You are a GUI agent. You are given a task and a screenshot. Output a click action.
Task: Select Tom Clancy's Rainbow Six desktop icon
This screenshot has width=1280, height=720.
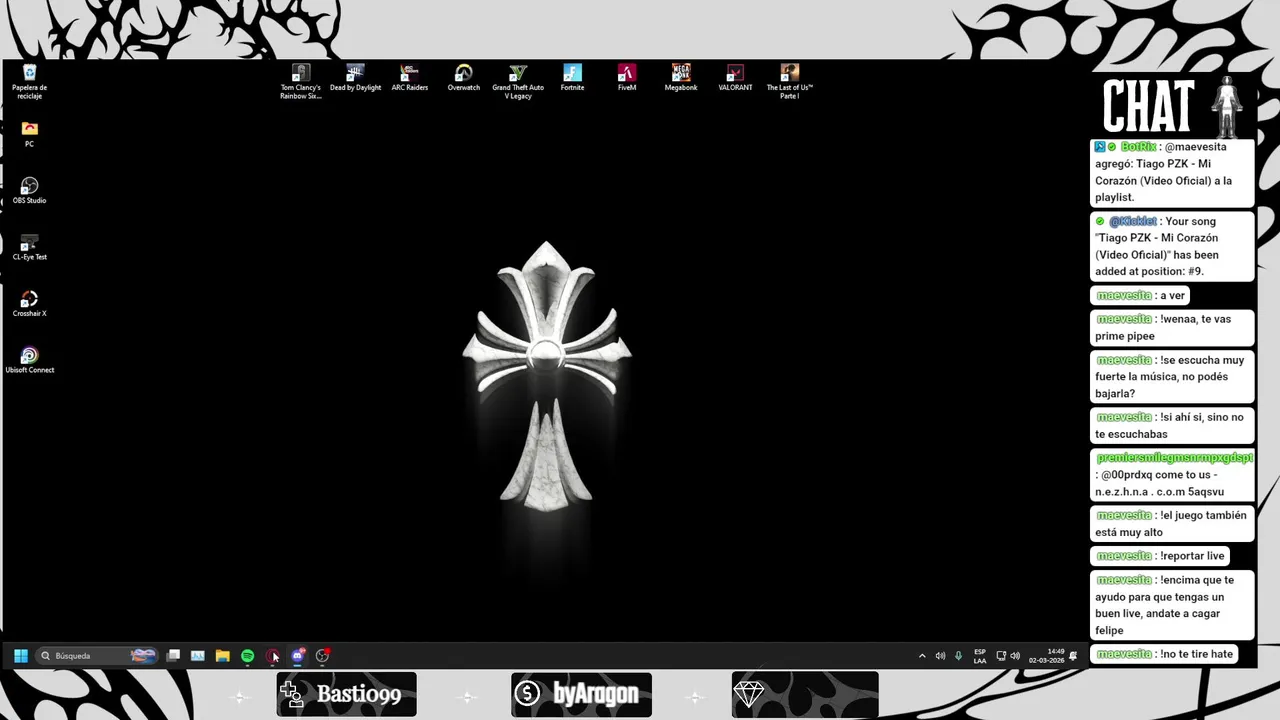pos(301,81)
